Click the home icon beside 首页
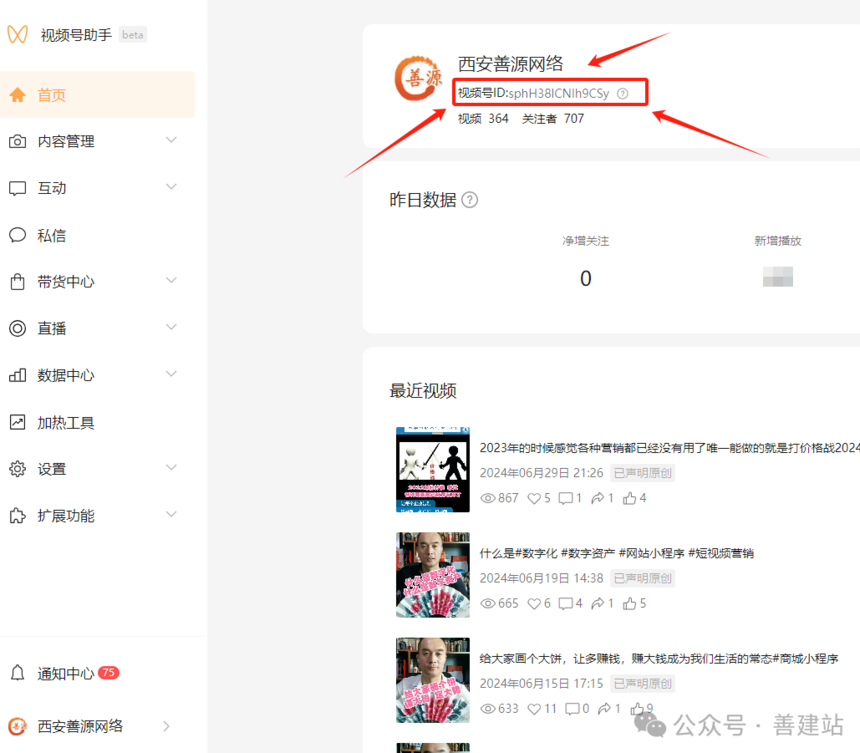 point(18,95)
